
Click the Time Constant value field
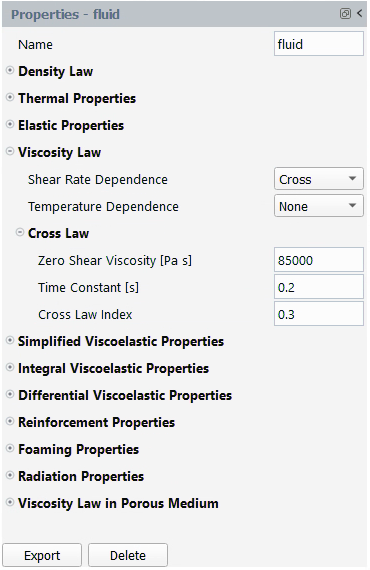click(318, 287)
